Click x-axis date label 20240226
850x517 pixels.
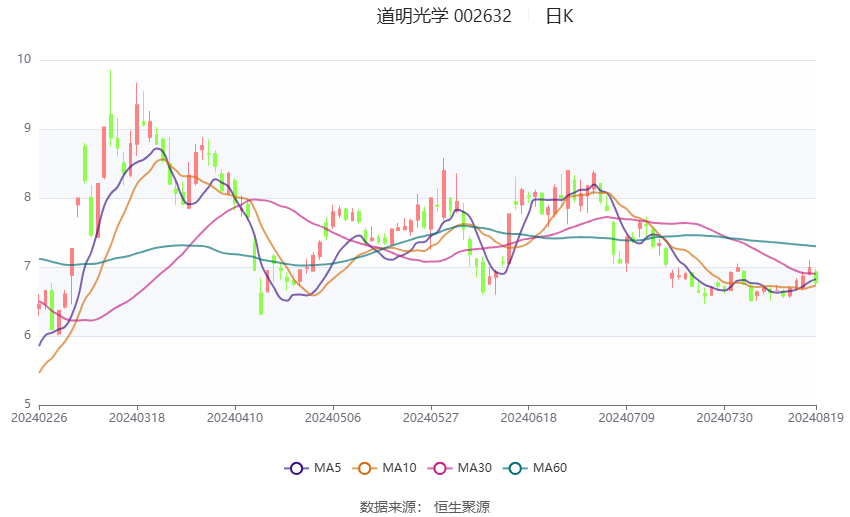40,418
